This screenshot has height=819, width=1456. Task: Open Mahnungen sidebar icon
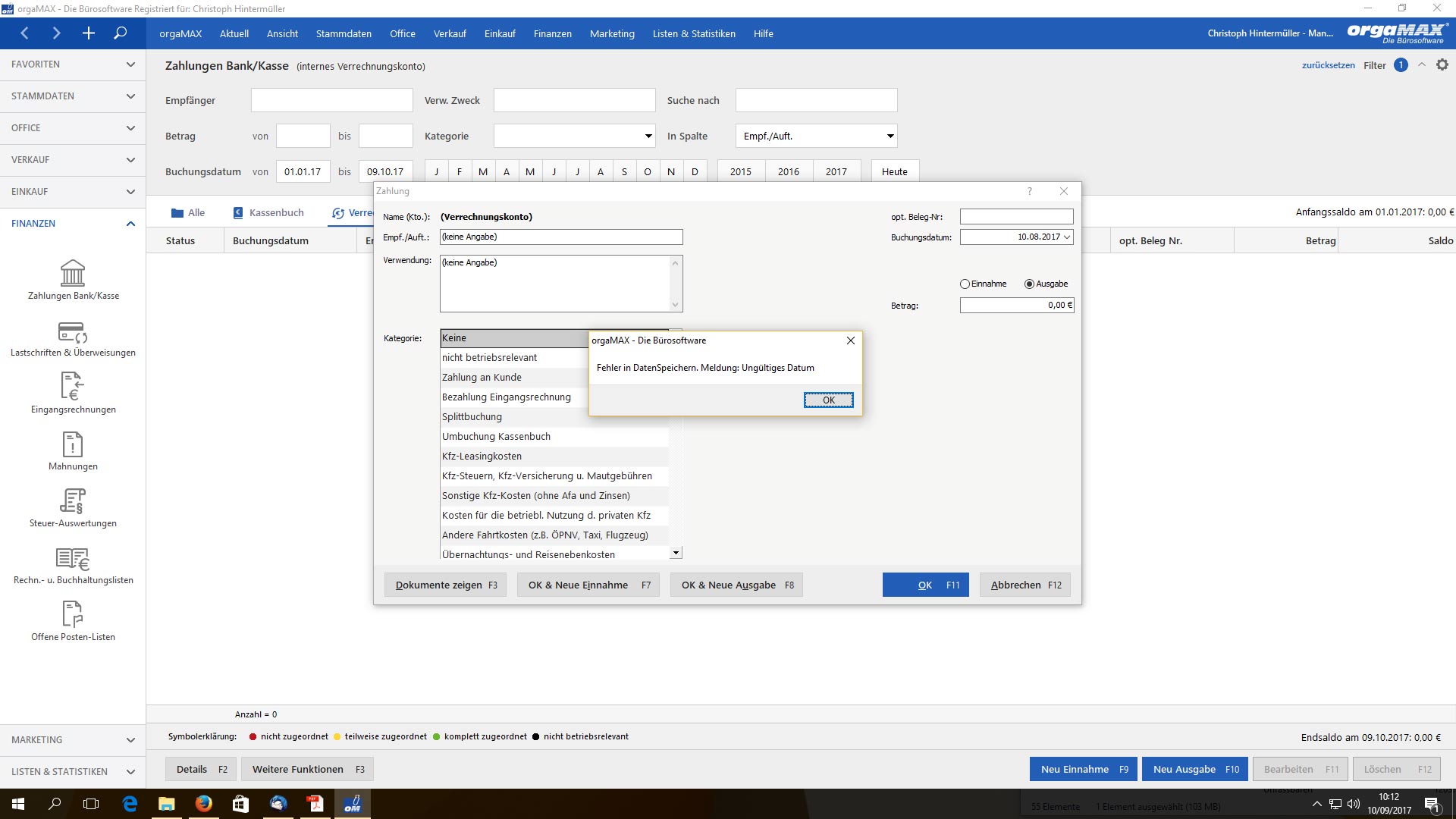pos(73,450)
